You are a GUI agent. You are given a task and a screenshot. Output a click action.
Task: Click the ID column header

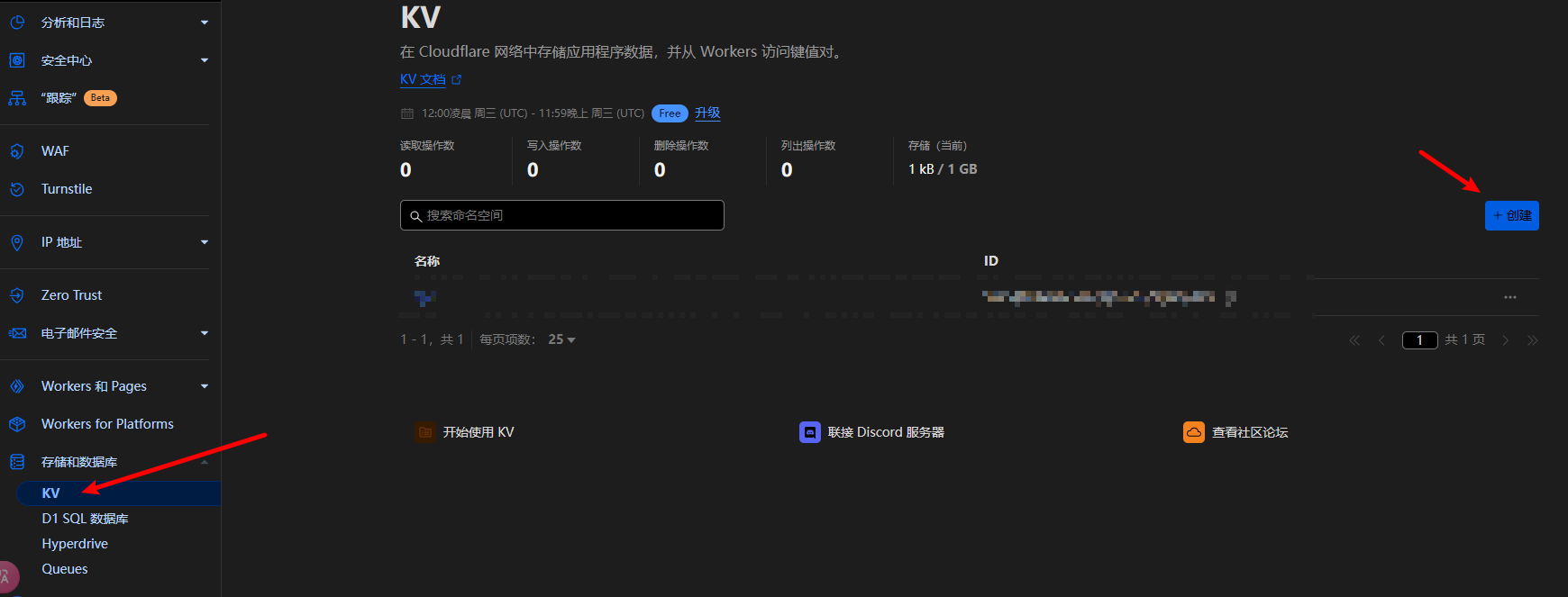pyautogui.click(x=991, y=261)
